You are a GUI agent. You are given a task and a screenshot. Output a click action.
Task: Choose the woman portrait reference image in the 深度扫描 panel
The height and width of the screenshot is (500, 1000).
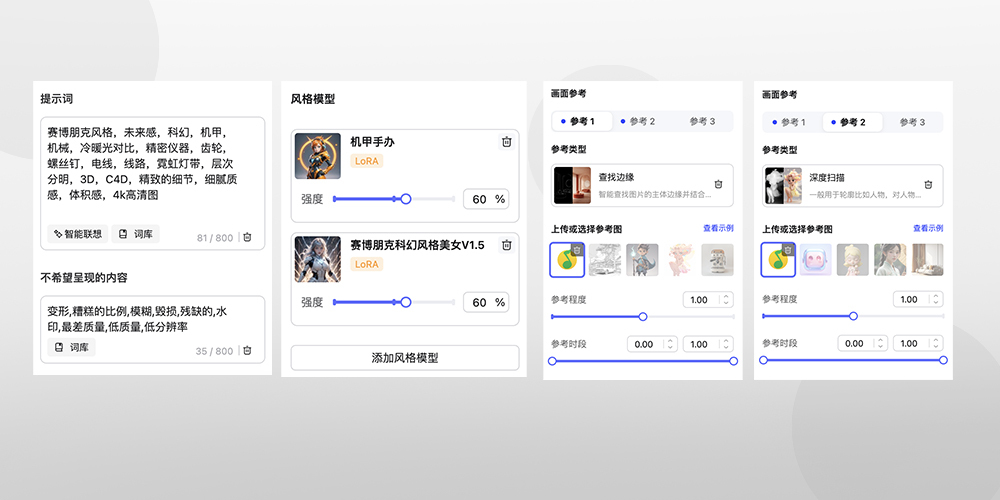[x=890, y=260]
